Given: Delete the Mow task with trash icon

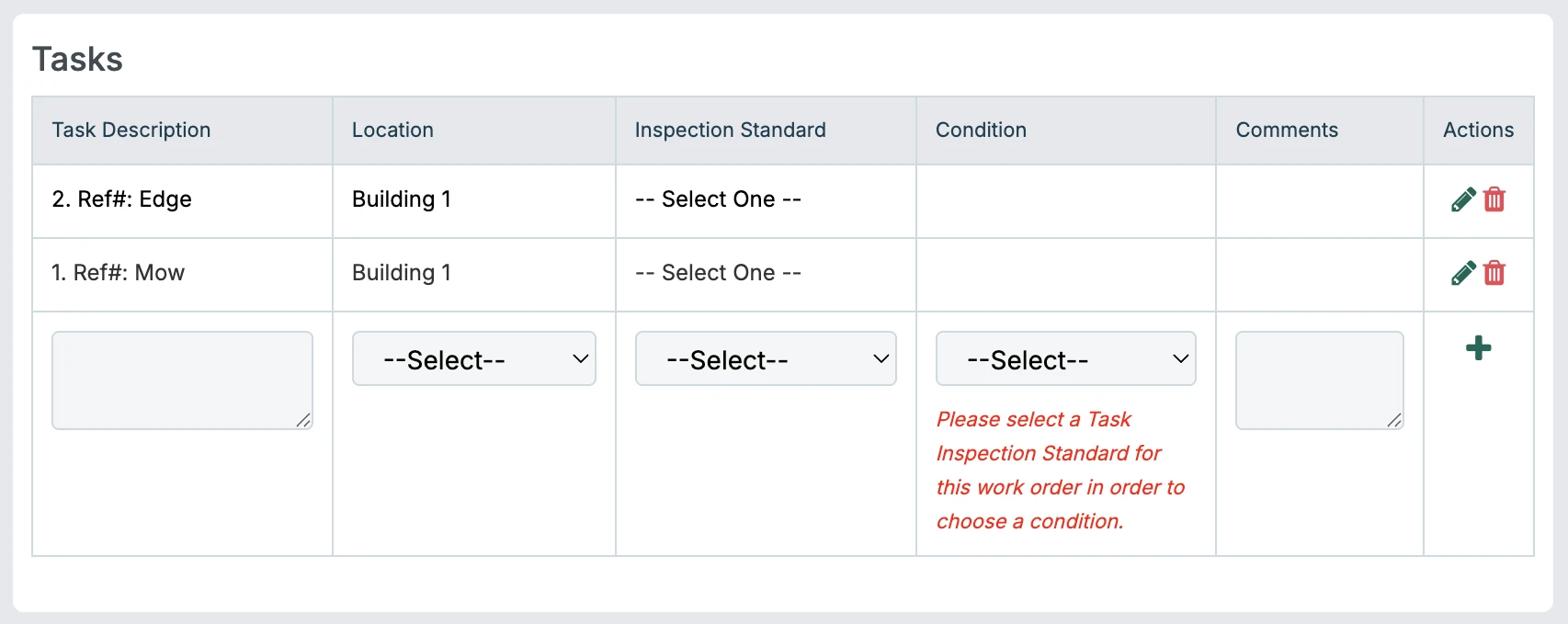Looking at the screenshot, I should (1494, 273).
